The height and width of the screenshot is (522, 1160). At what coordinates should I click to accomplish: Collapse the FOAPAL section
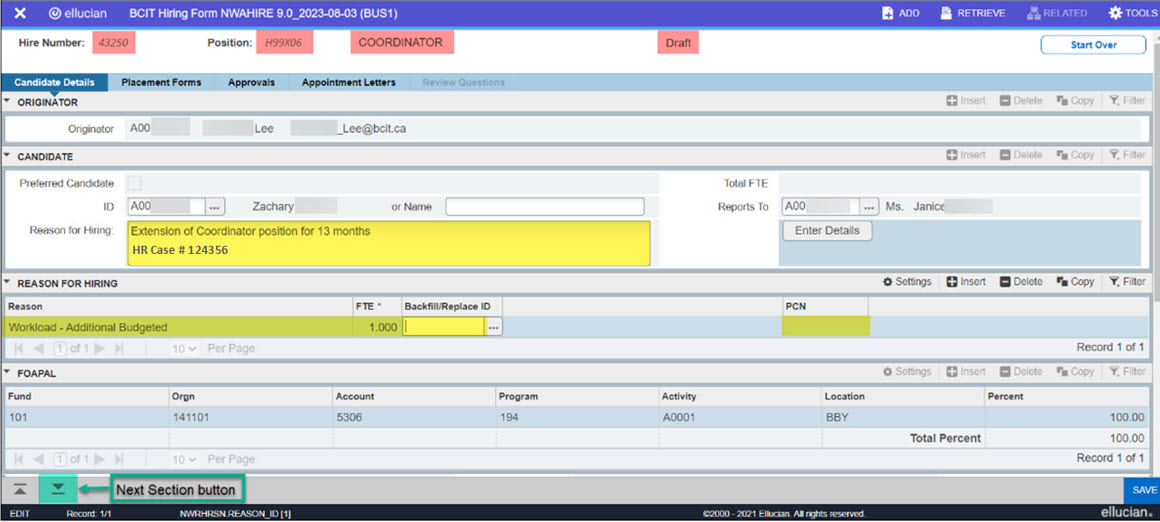click(x=7, y=373)
